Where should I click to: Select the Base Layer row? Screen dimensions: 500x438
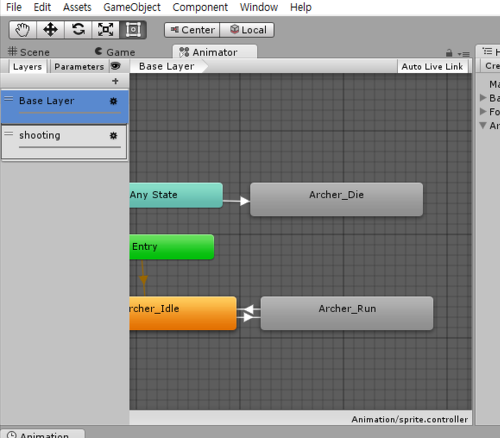pos(65,107)
